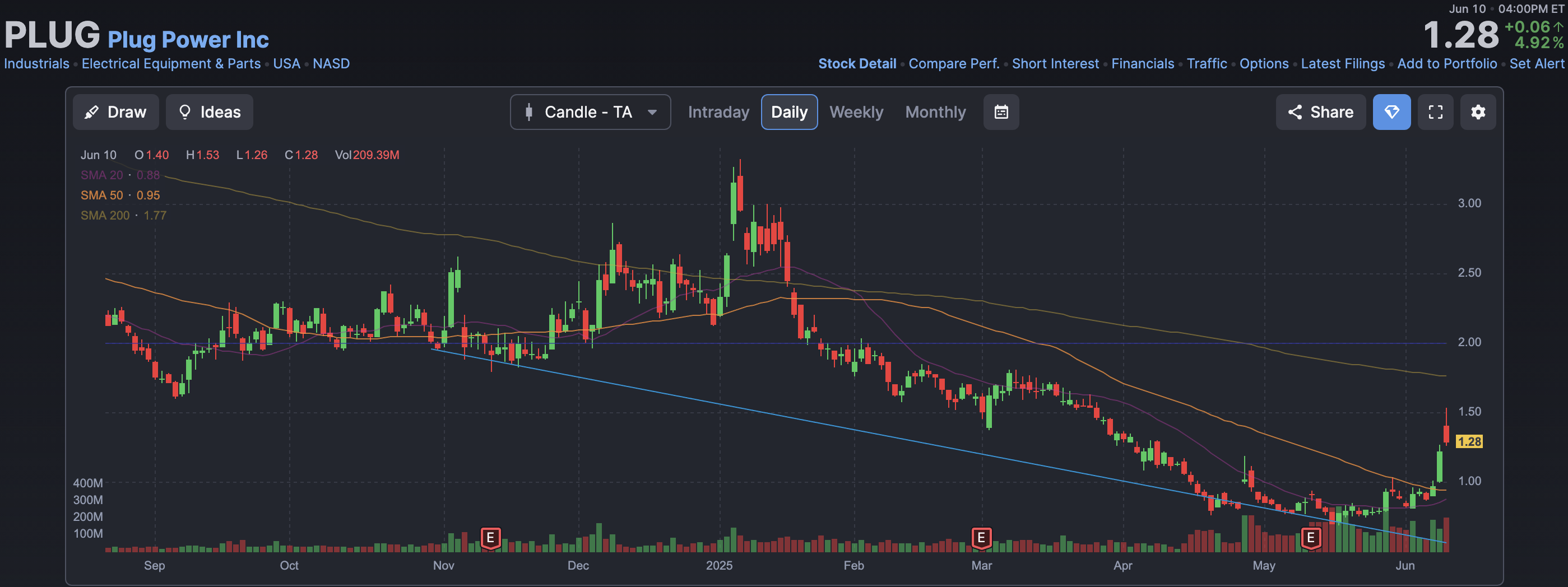Viewport: 1568px width, 587px height.
Task: Open the Short Interest link
Action: tap(1055, 64)
